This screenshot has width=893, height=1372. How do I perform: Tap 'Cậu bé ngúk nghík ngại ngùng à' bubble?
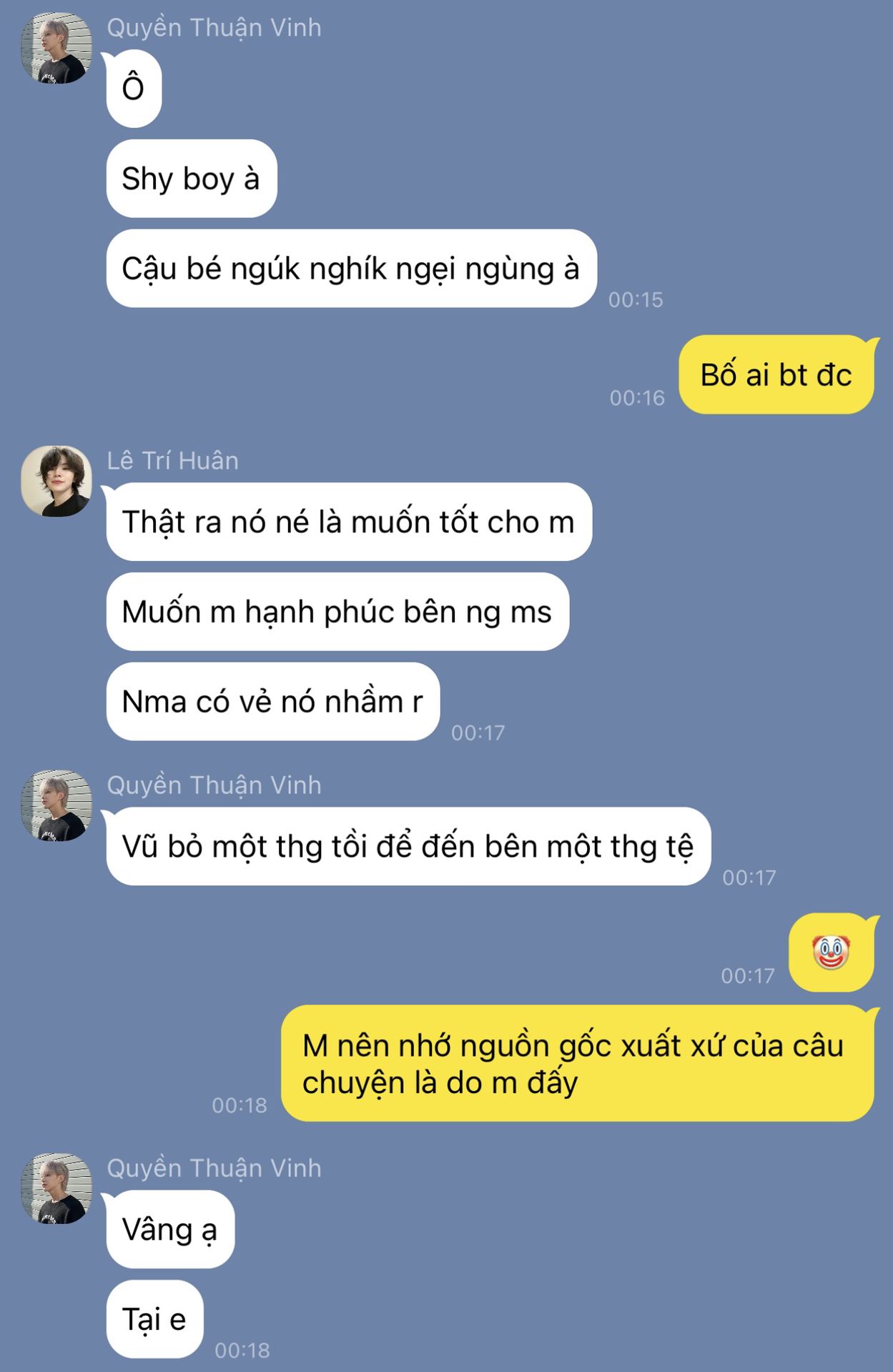[x=351, y=269]
